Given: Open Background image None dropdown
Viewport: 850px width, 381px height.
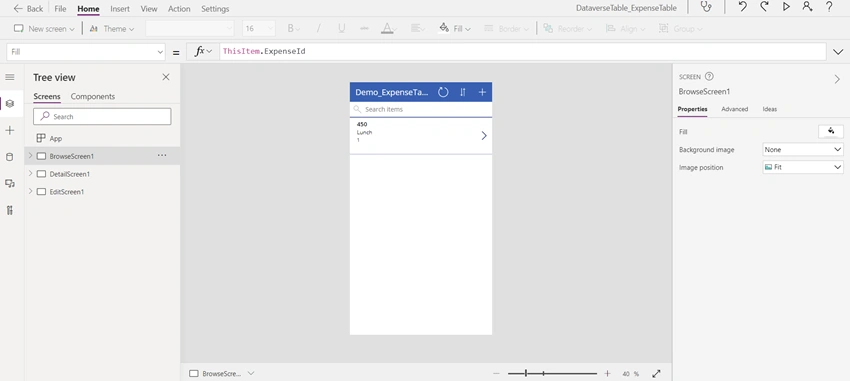Looking at the screenshot, I should coord(803,150).
